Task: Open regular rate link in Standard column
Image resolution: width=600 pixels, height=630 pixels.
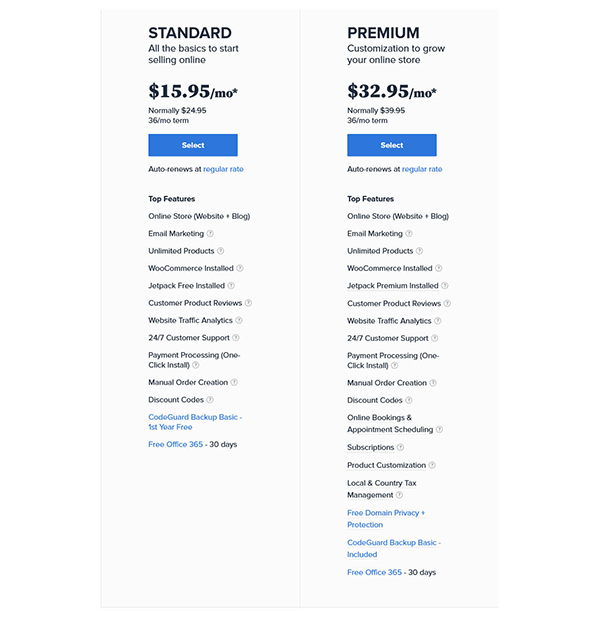Action: pyautogui.click(x=223, y=169)
